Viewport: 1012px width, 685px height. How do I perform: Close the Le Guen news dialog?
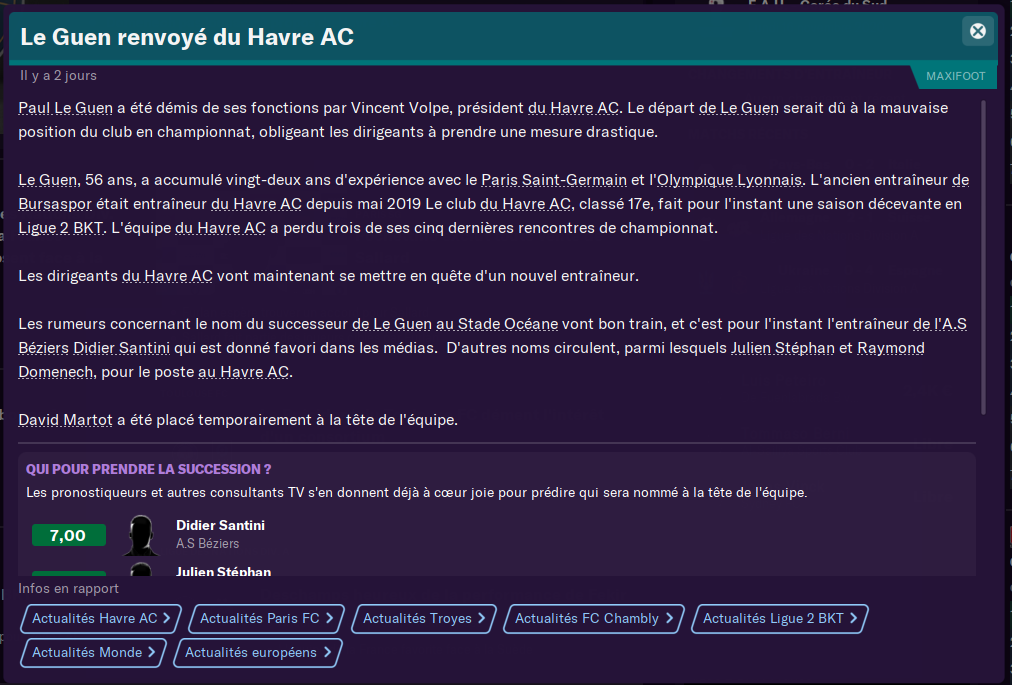978,31
